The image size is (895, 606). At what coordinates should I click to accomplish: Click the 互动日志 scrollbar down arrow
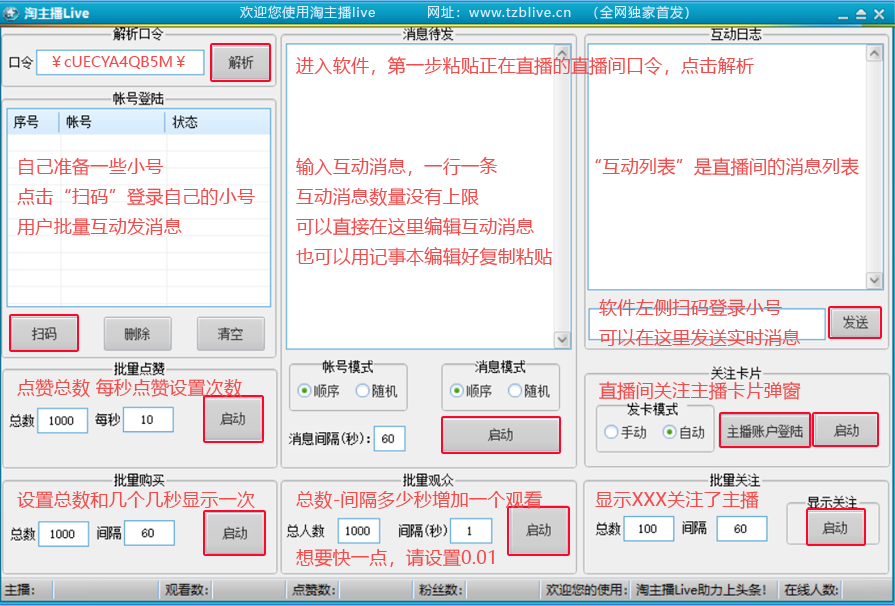(874, 280)
